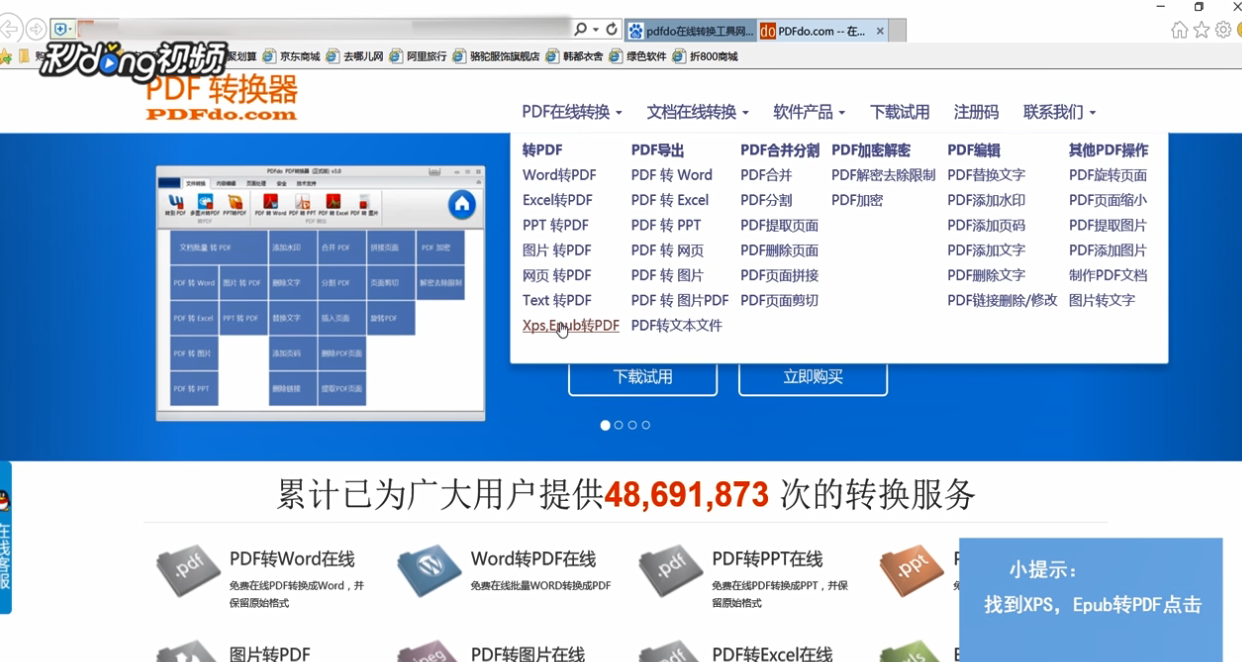Click the .pdf folder icon beside PDF转Word在线
Screen dimensions: 1242x662
pos(188,572)
